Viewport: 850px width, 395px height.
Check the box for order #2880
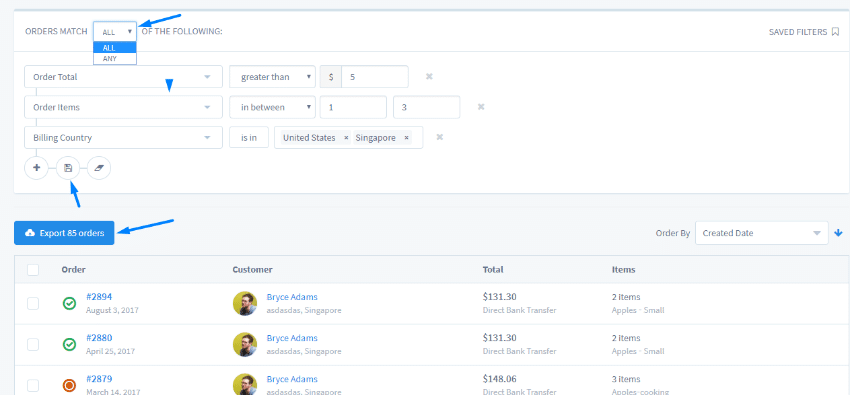(x=33, y=344)
